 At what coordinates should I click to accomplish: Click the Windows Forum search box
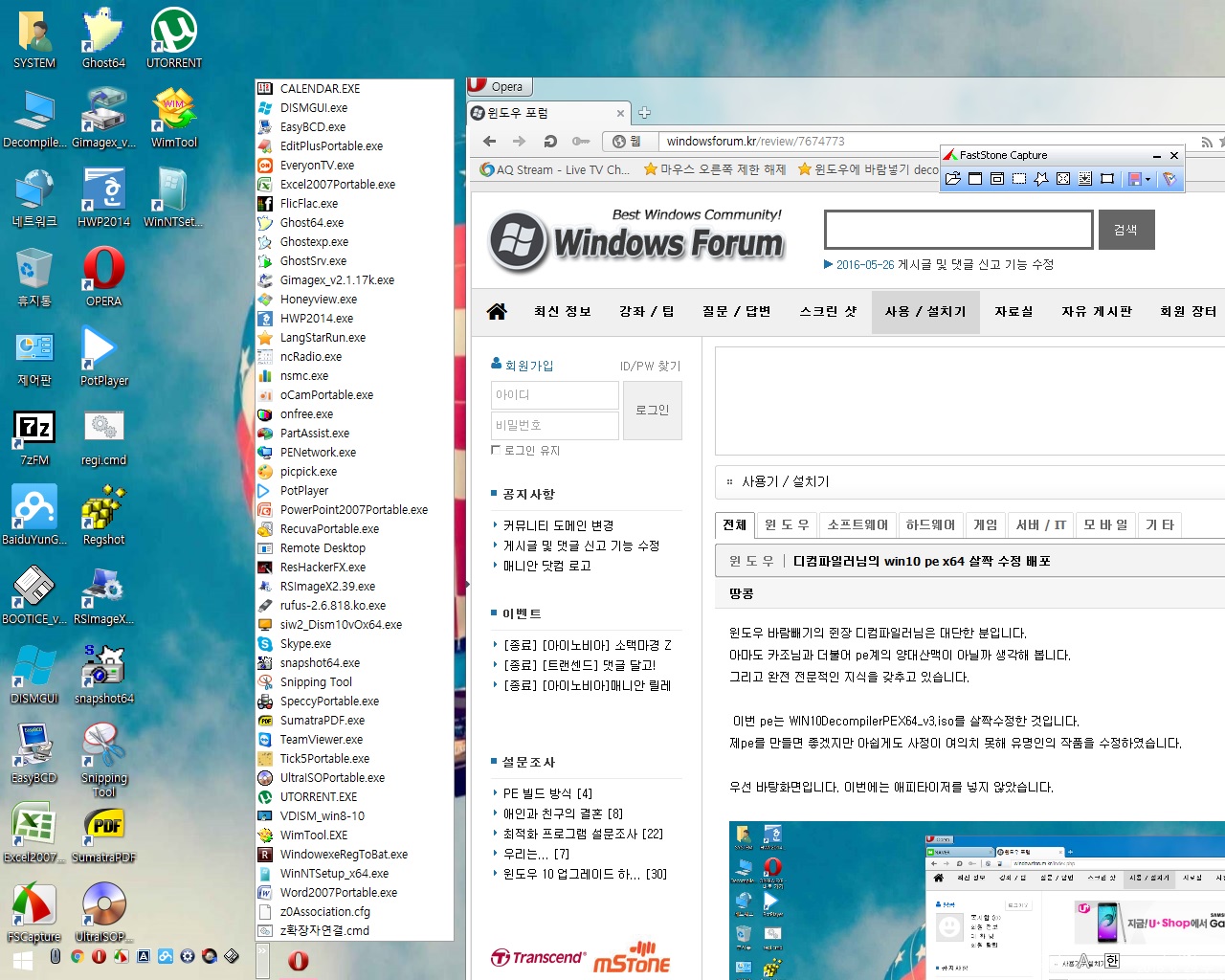[958, 230]
